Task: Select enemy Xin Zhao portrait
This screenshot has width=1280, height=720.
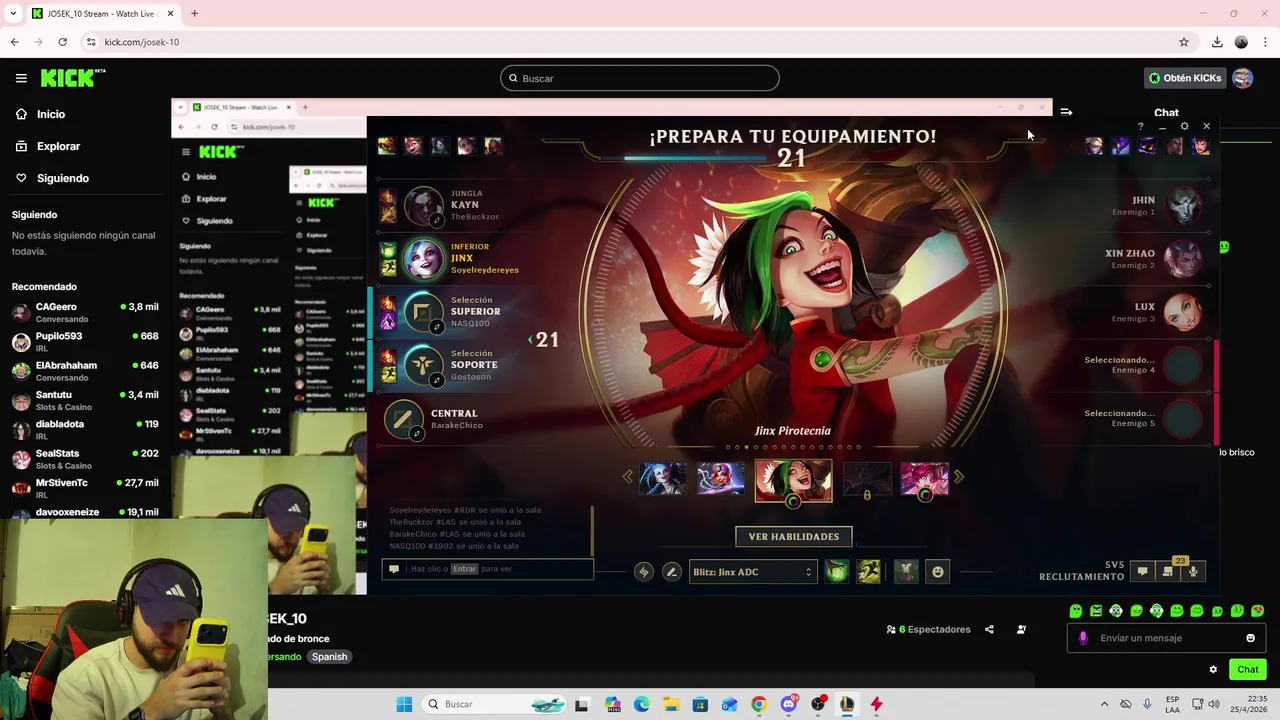Action: [x=1183, y=259]
